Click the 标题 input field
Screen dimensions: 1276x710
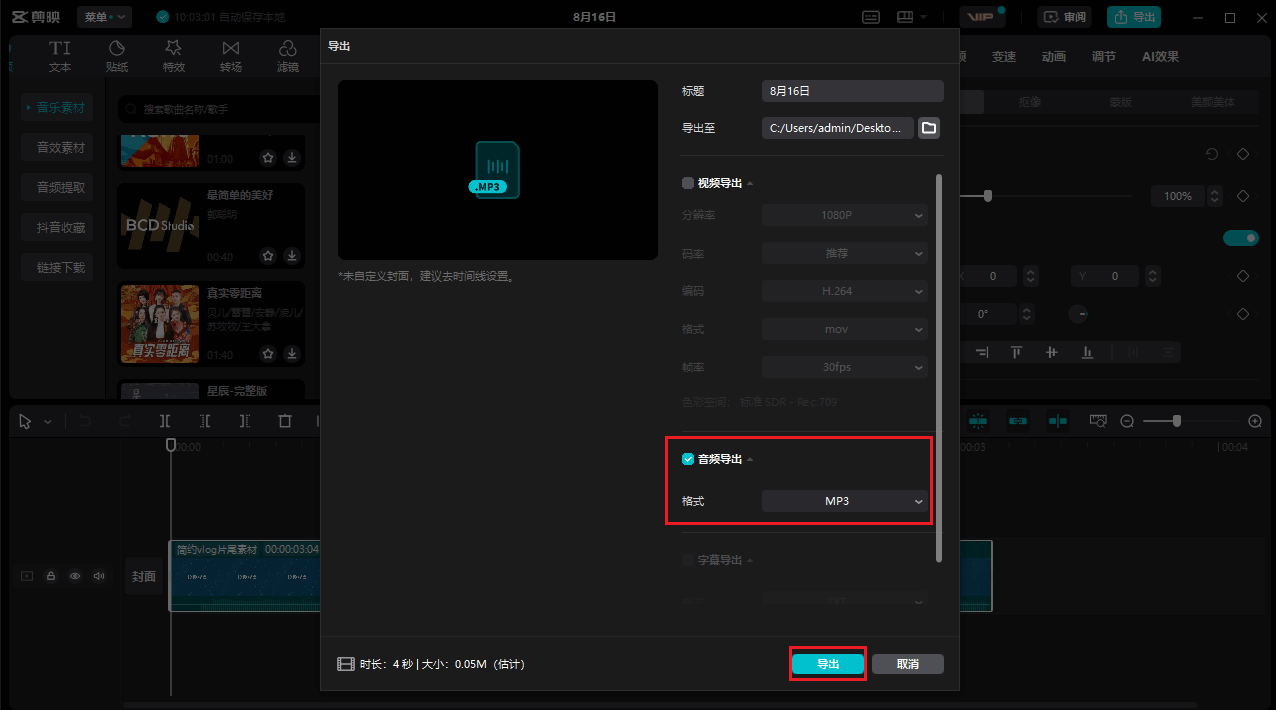[x=852, y=91]
